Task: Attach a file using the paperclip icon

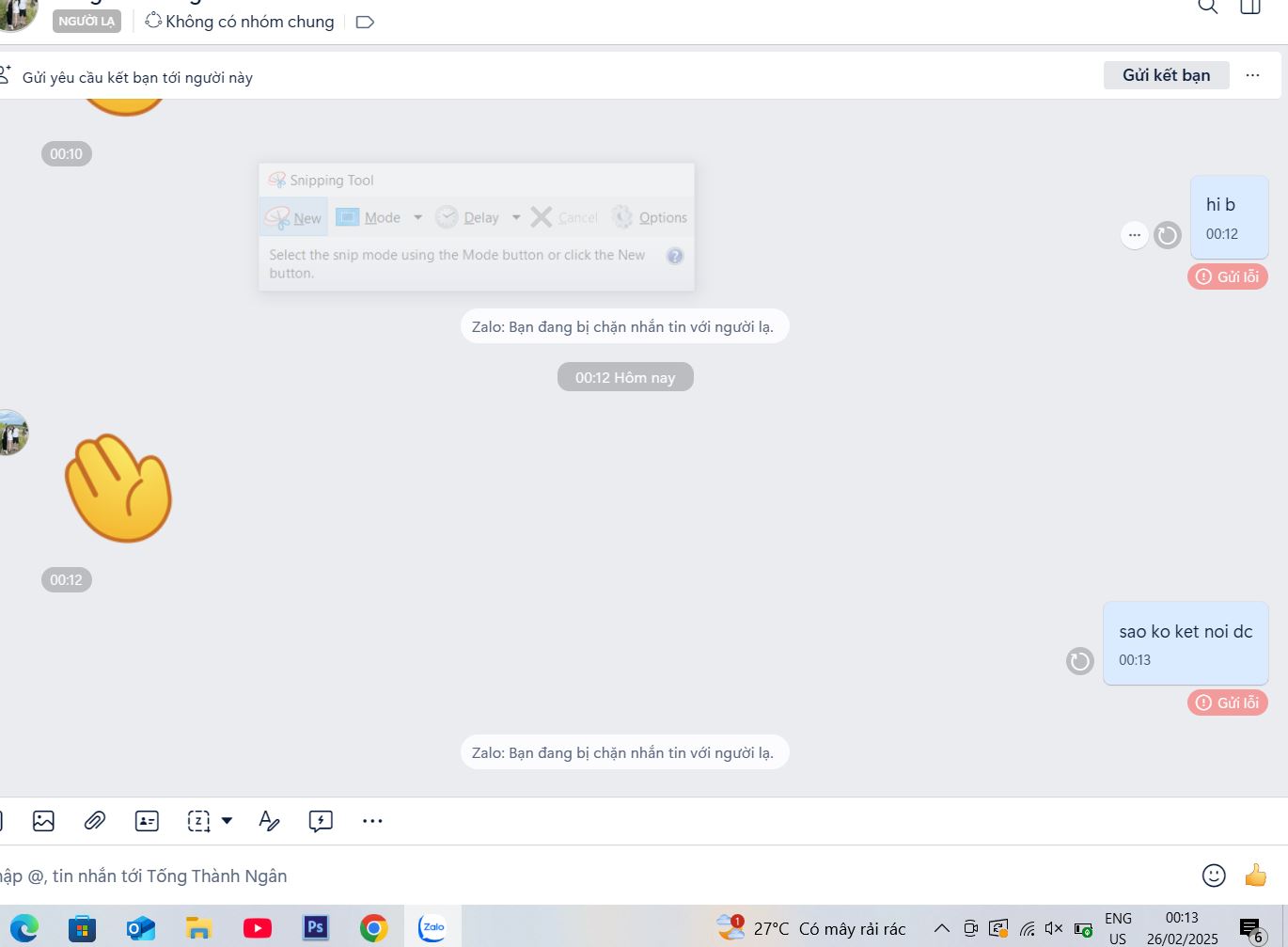Action: (x=95, y=821)
